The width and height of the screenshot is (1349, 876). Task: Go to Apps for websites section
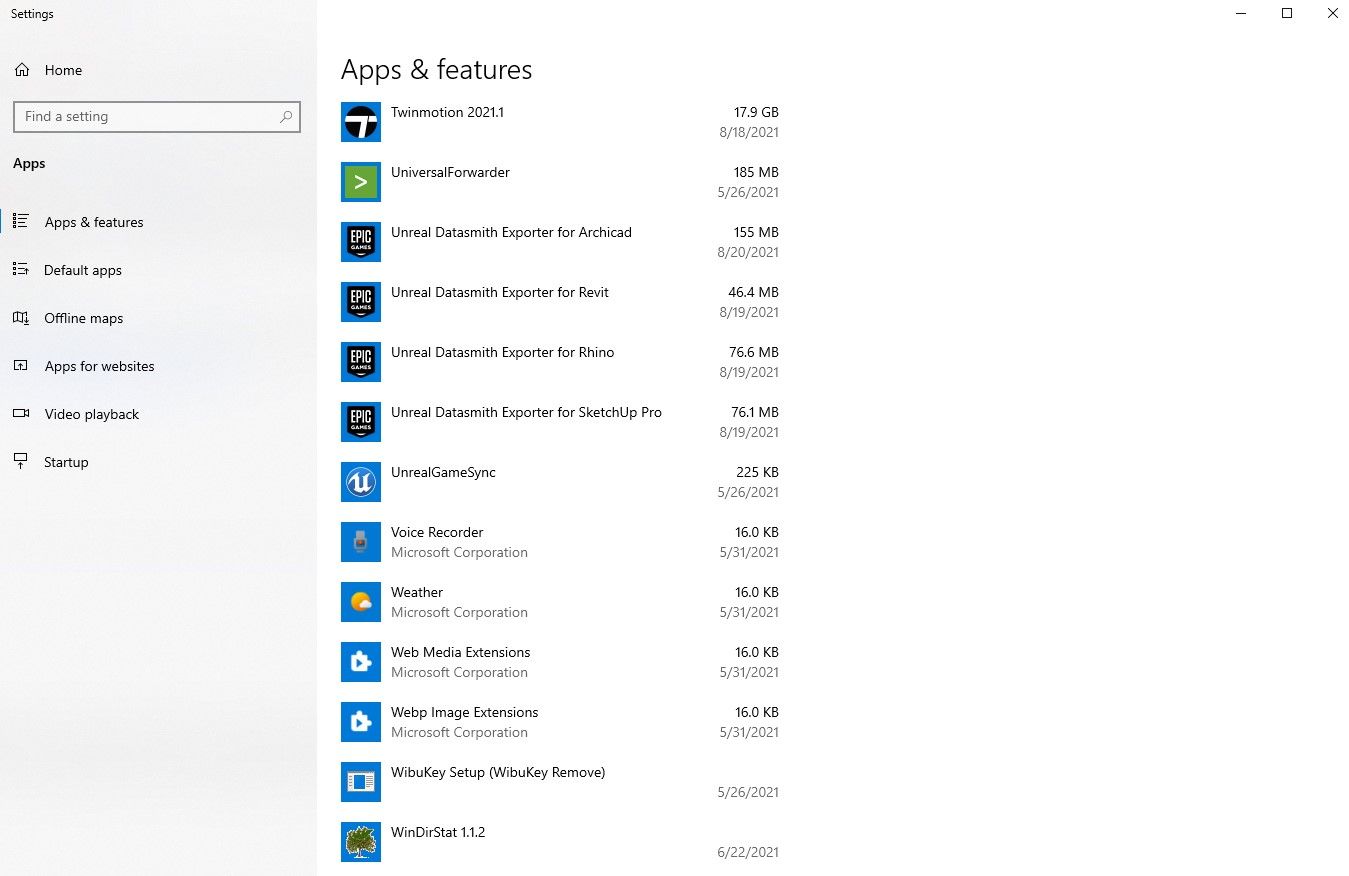tap(99, 366)
